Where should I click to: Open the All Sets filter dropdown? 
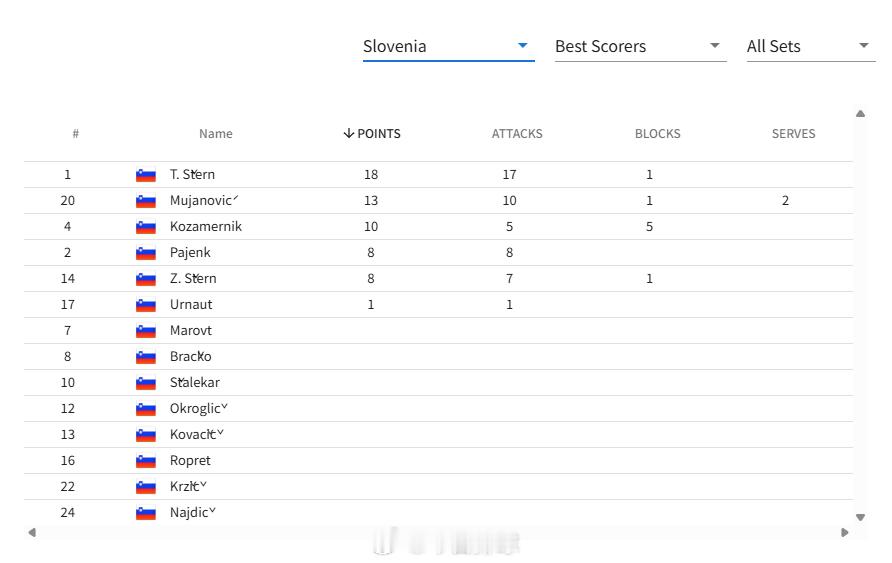pos(811,46)
